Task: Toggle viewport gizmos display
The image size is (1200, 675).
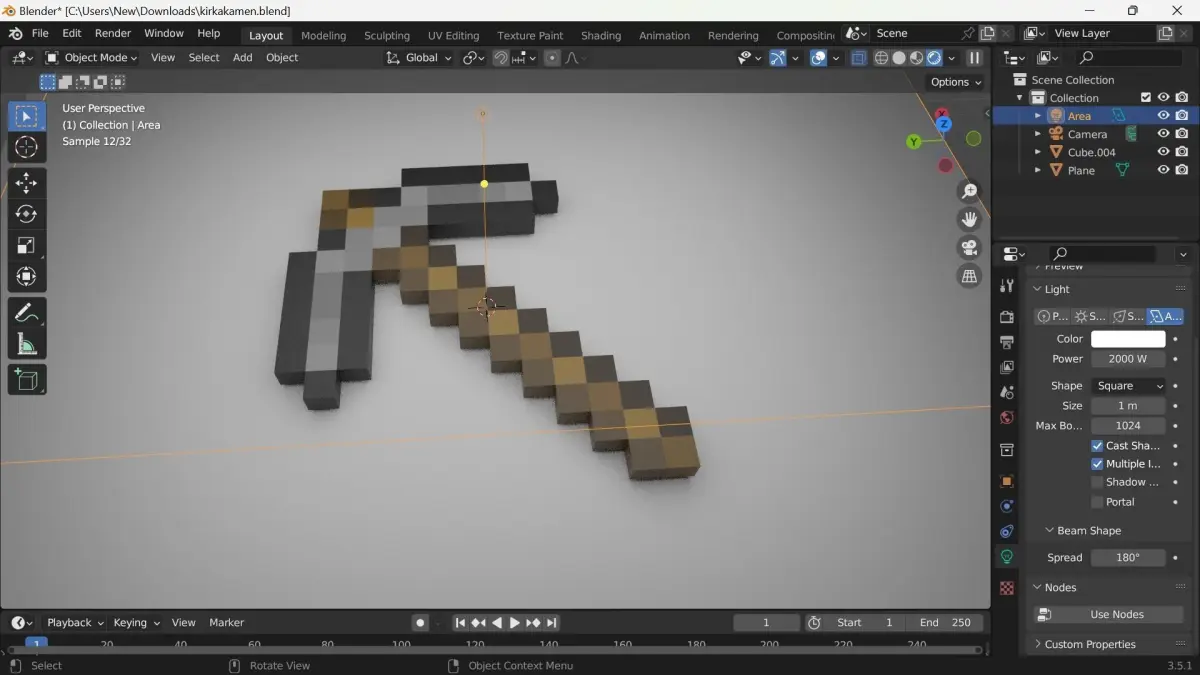Action: [778, 58]
